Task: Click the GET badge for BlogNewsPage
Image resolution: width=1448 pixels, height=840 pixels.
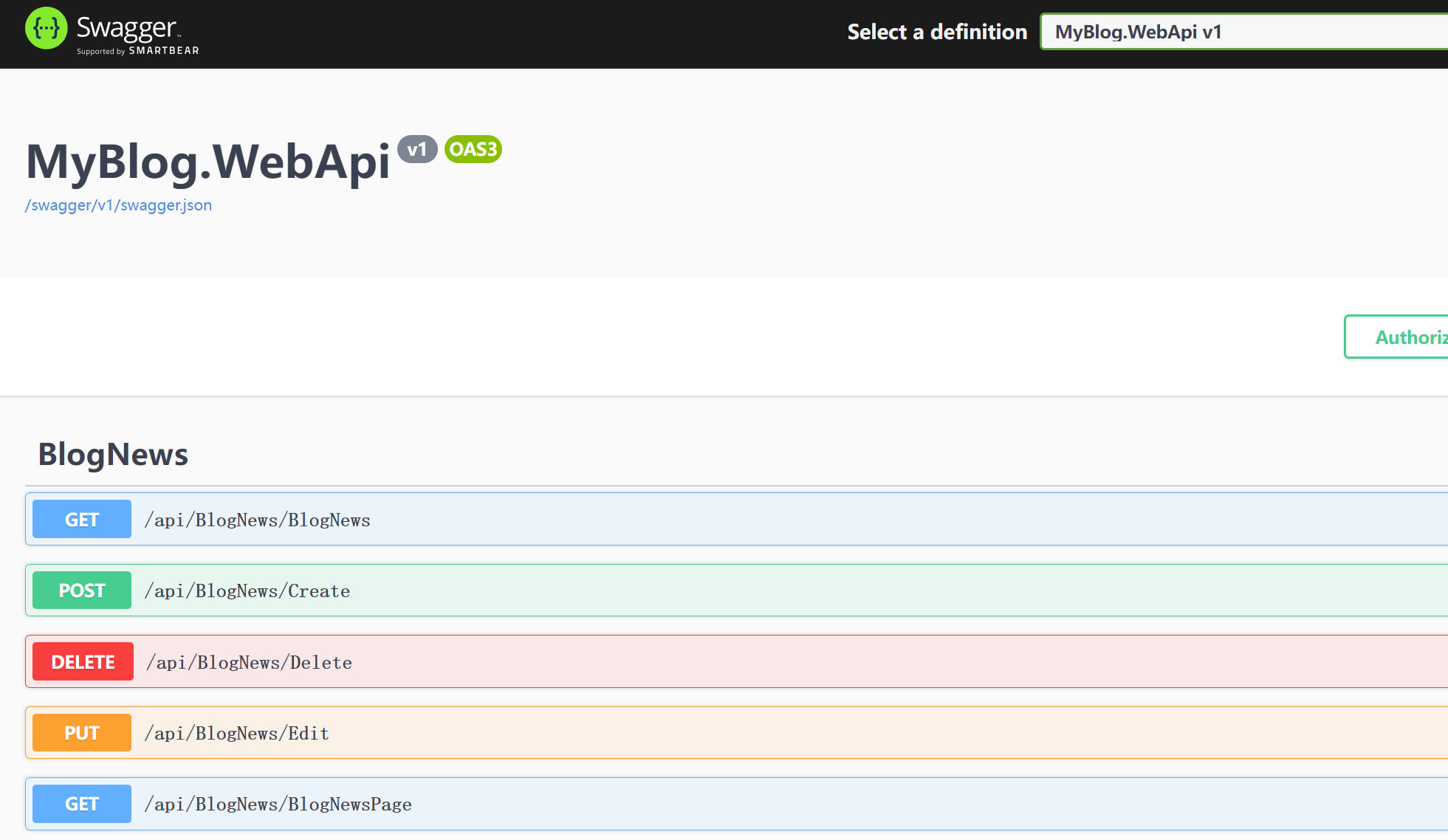Action: [82, 804]
